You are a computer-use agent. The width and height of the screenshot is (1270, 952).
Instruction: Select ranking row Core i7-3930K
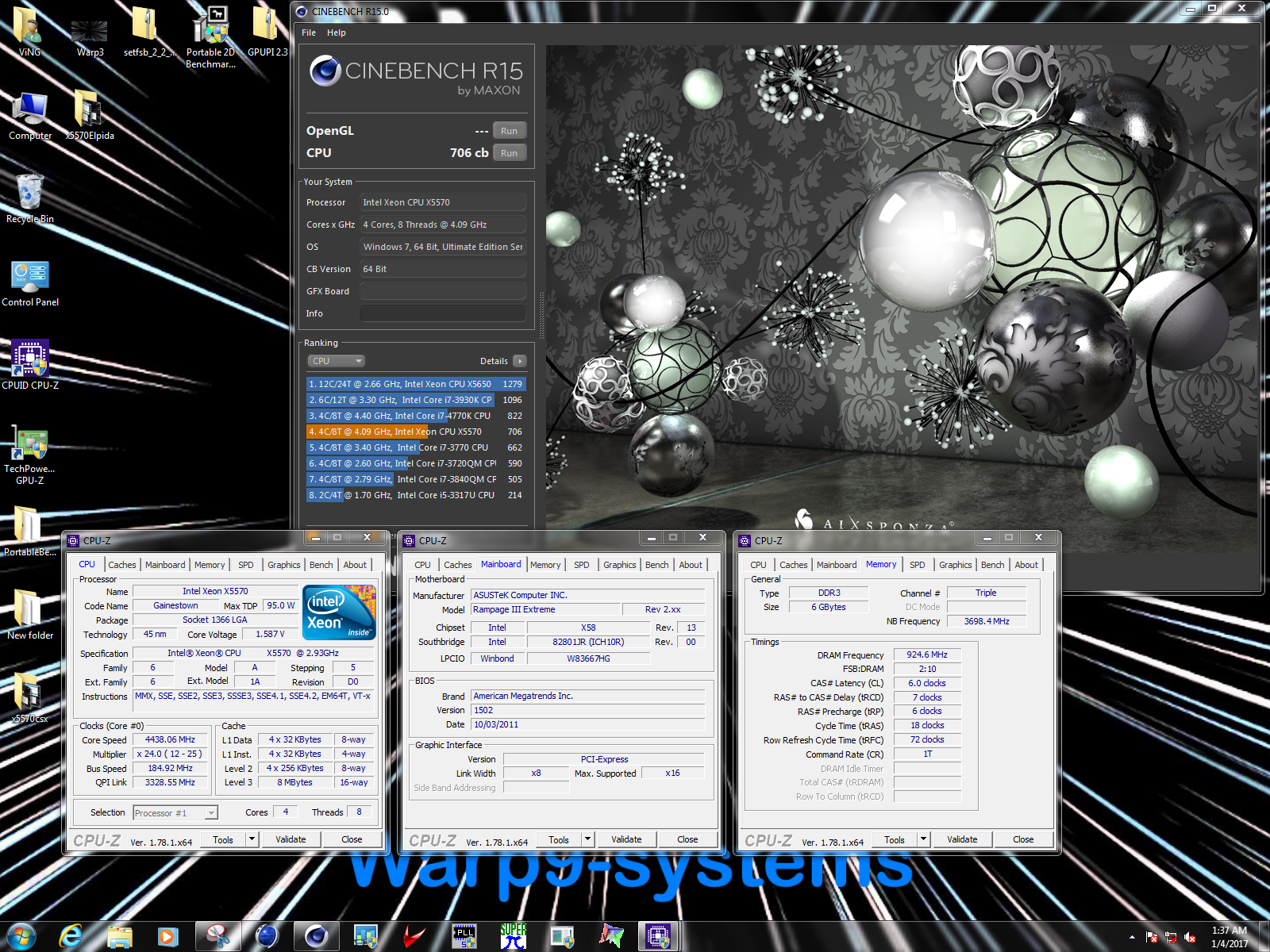[x=416, y=400]
